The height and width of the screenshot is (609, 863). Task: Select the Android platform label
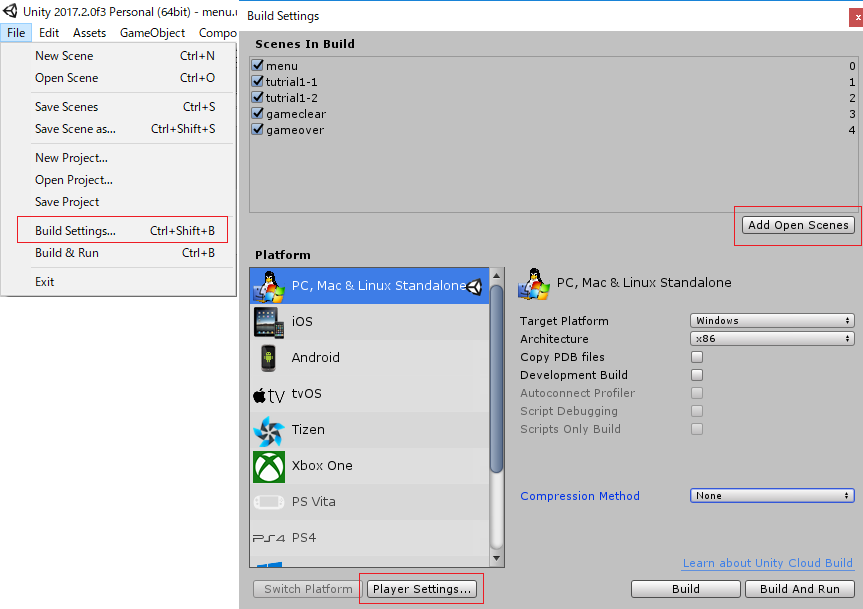pos(315,358)
